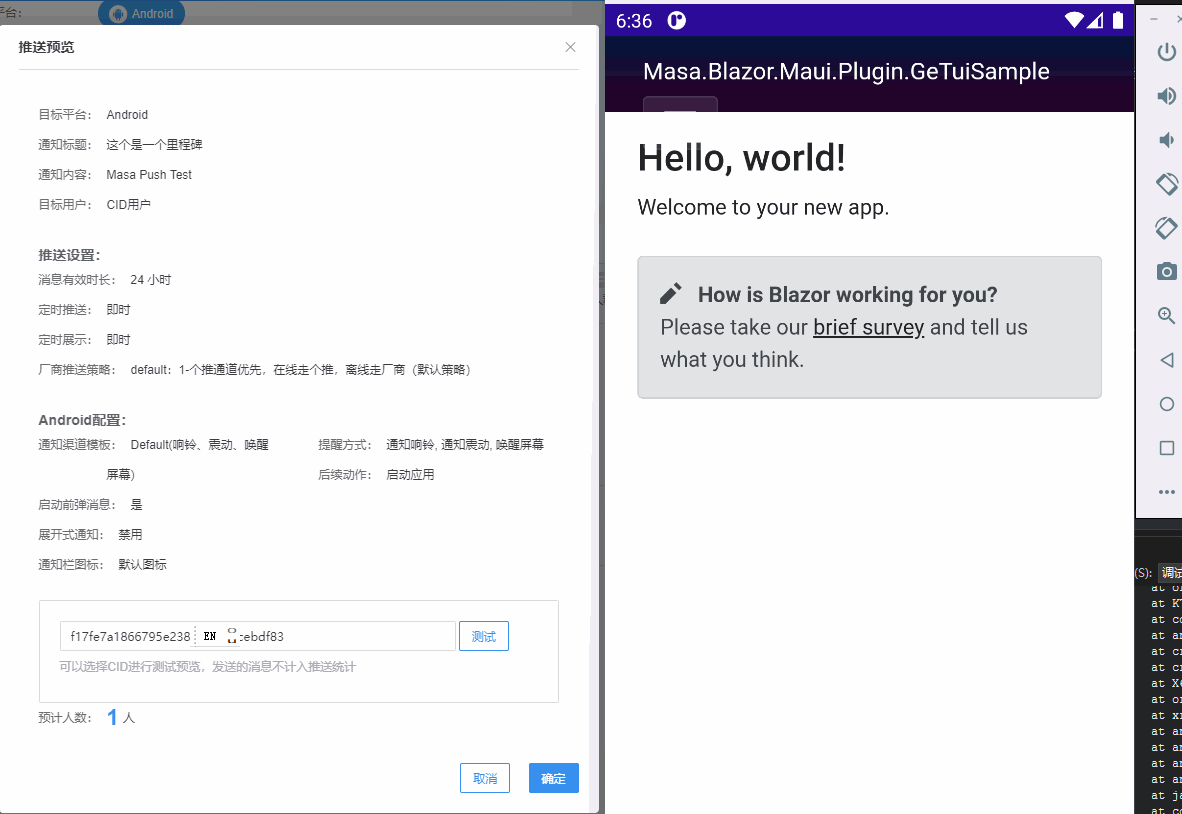Activate emulator zoom magnifier icon
This screenshot has height=814, width=1182.
(x=1166, y=315)
